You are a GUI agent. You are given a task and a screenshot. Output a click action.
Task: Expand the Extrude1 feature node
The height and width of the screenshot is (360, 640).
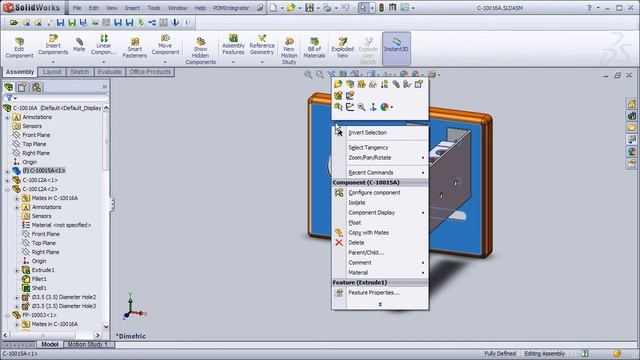click(x=17, y=270)
